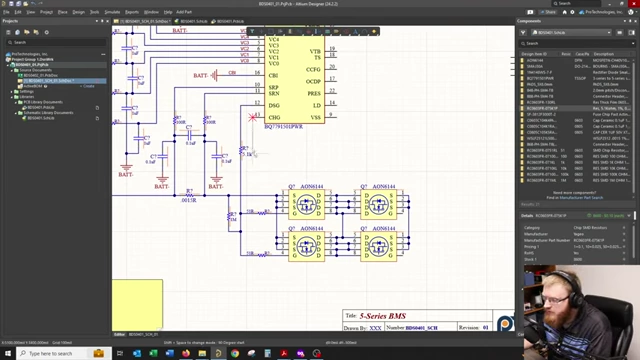This screenshot has width=640, height=360.
Task: Collapse the Libraries folder in Projects
Action: tap(12, 97)
